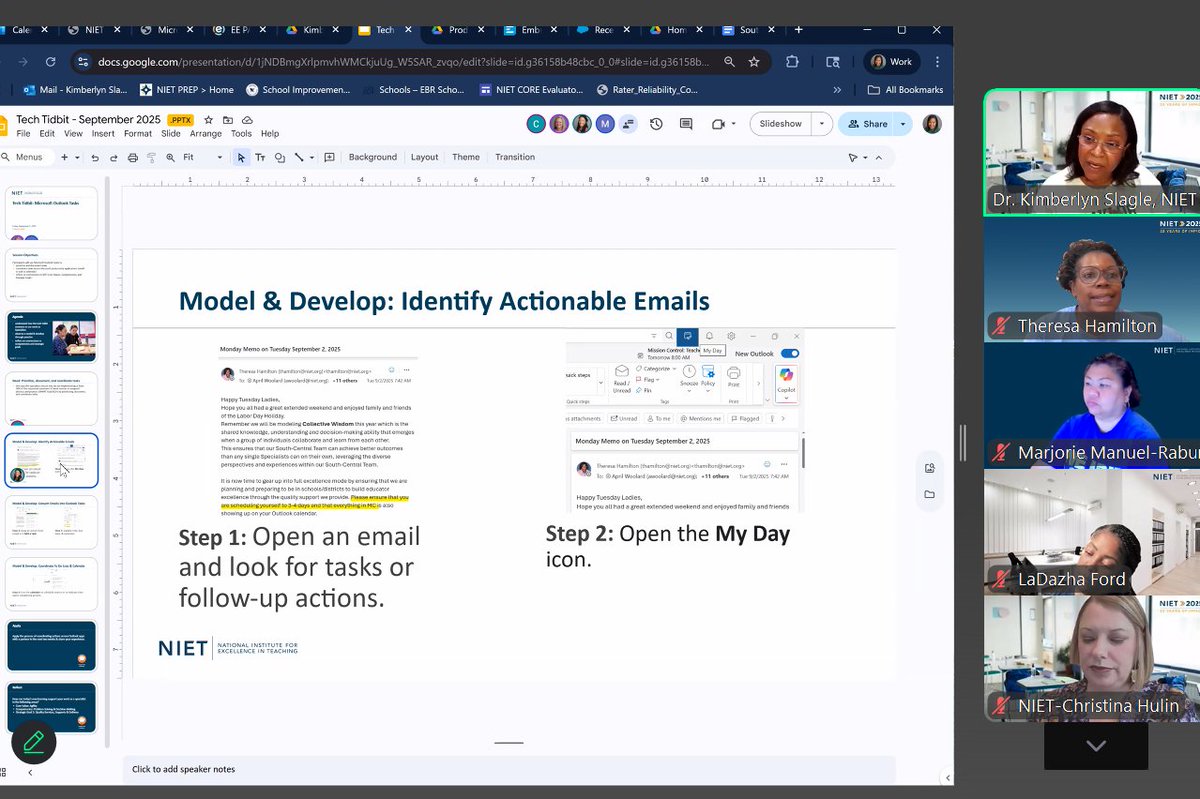Screen dimensions: 1200x799
Task: Open the pointer mode dropdown arrow
Action: coord(866,157)
